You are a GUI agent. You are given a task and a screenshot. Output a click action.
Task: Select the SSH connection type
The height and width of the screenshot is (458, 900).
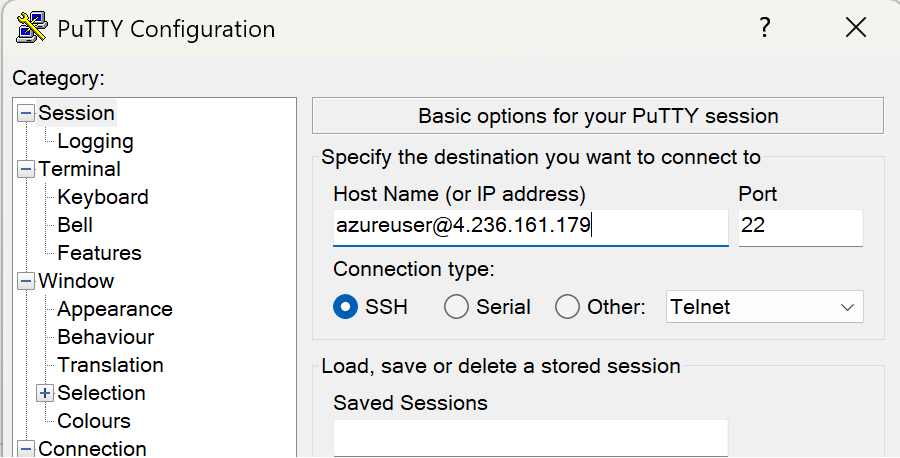[x=346, y=307]
